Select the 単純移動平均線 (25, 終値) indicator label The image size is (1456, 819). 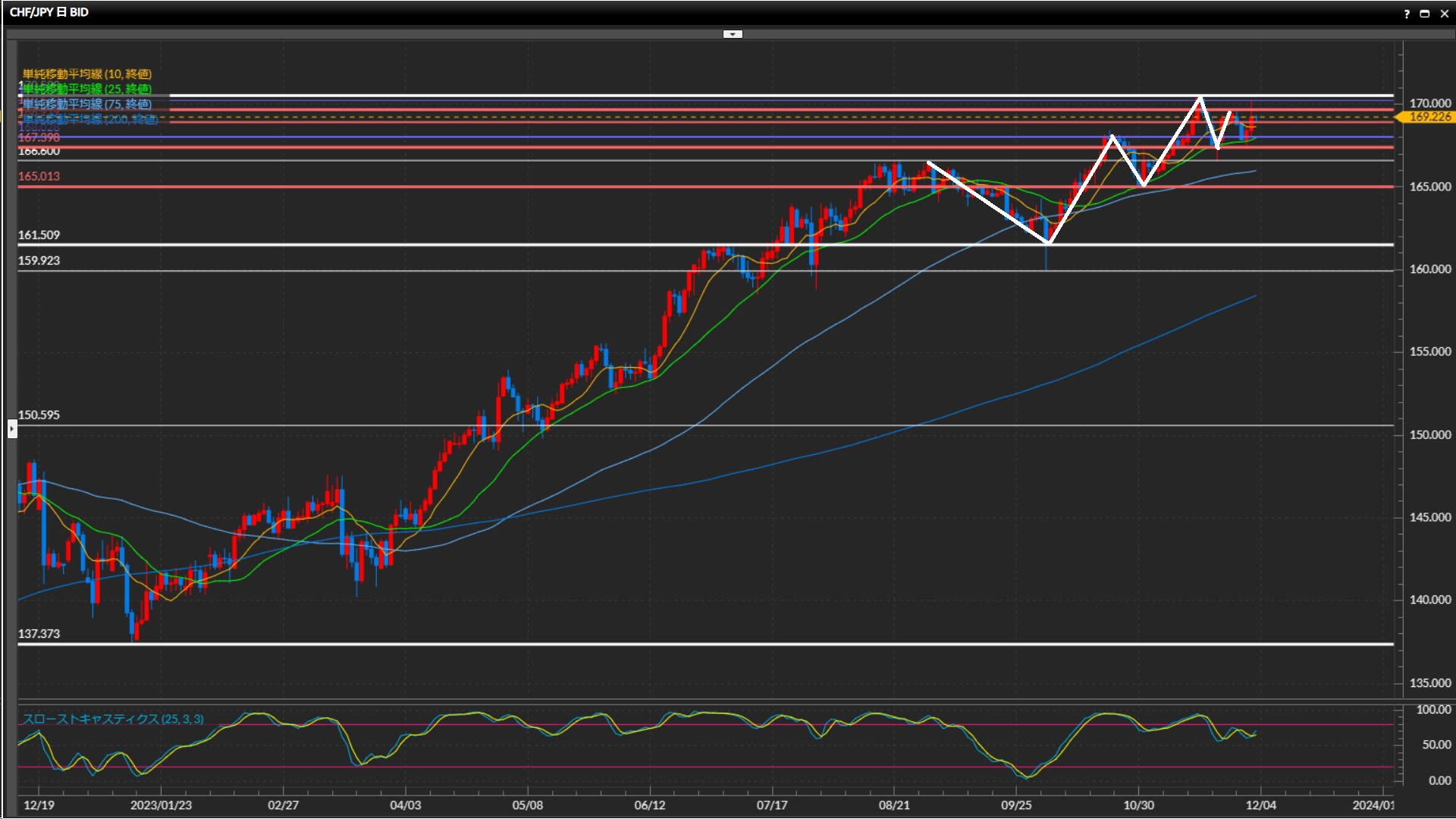[87, 89]
